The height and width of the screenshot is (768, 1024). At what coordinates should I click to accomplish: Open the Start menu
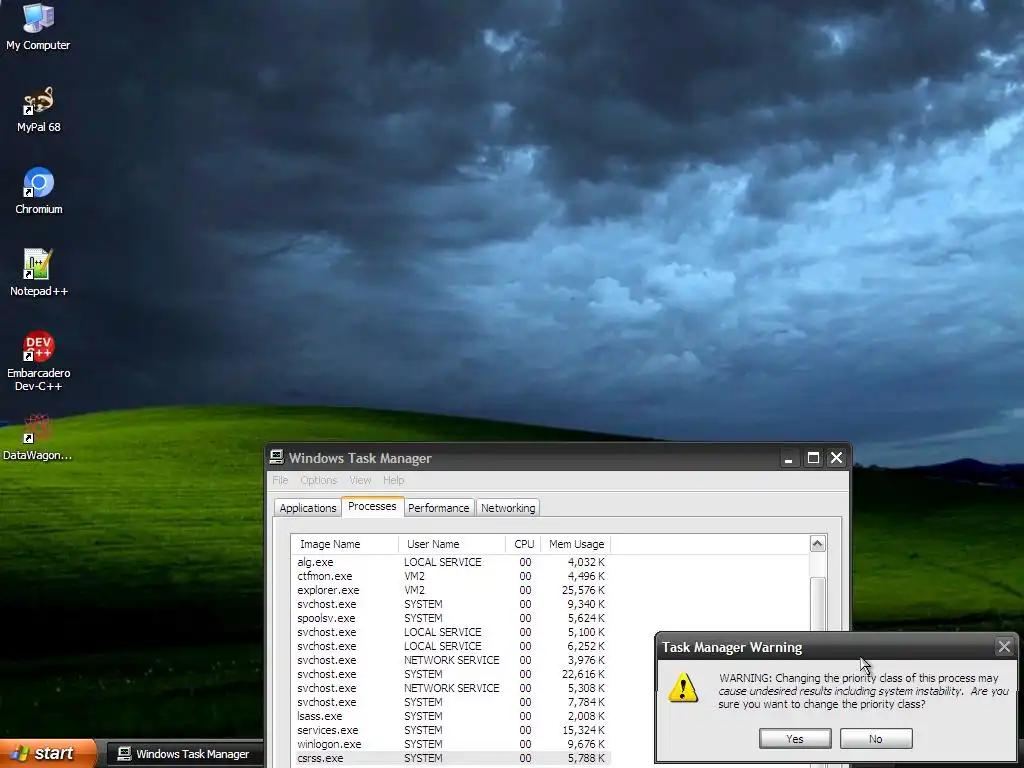48,754
